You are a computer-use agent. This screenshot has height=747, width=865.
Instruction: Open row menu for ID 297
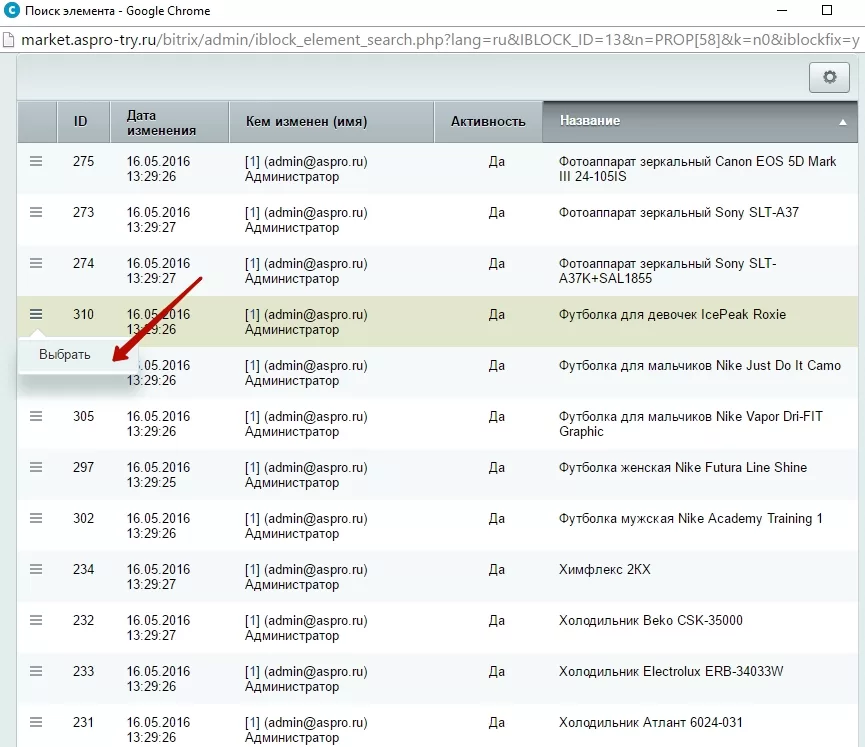36,467
